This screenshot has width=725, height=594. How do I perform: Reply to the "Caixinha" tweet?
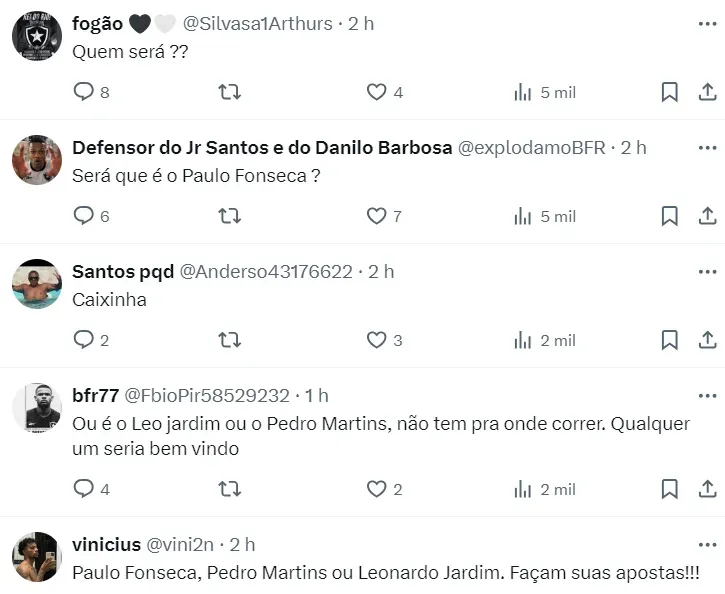[84, 340]
